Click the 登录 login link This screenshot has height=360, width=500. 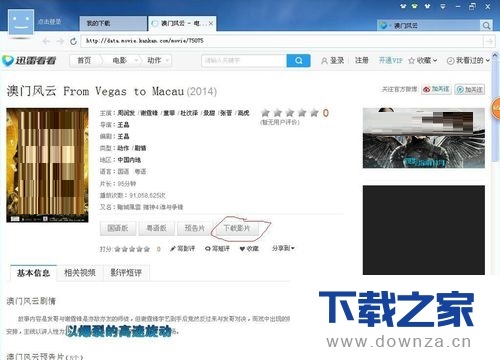tap(332, 61)
